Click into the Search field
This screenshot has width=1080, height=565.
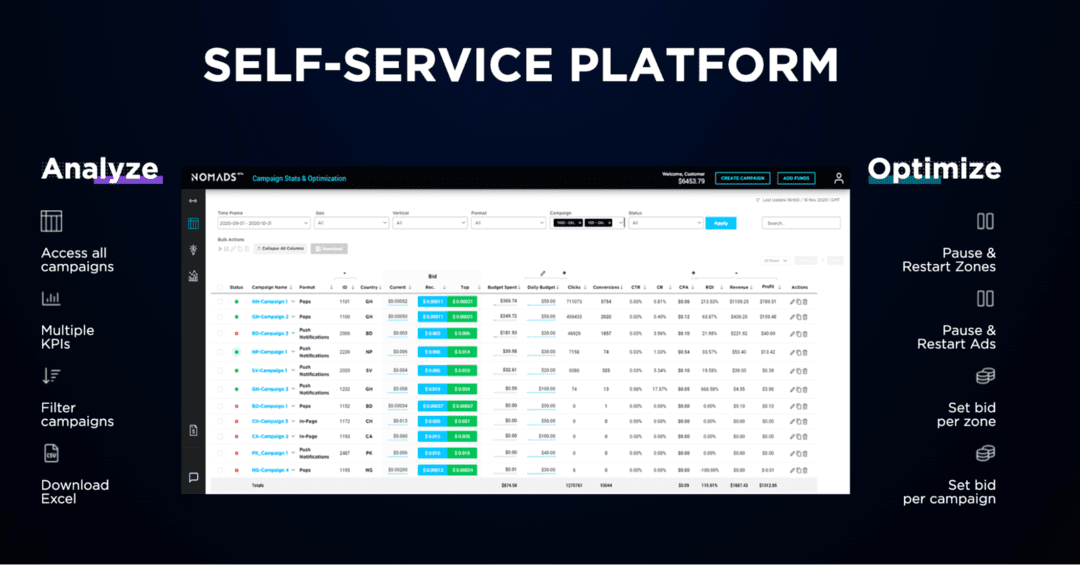click(x=800, y=223)
